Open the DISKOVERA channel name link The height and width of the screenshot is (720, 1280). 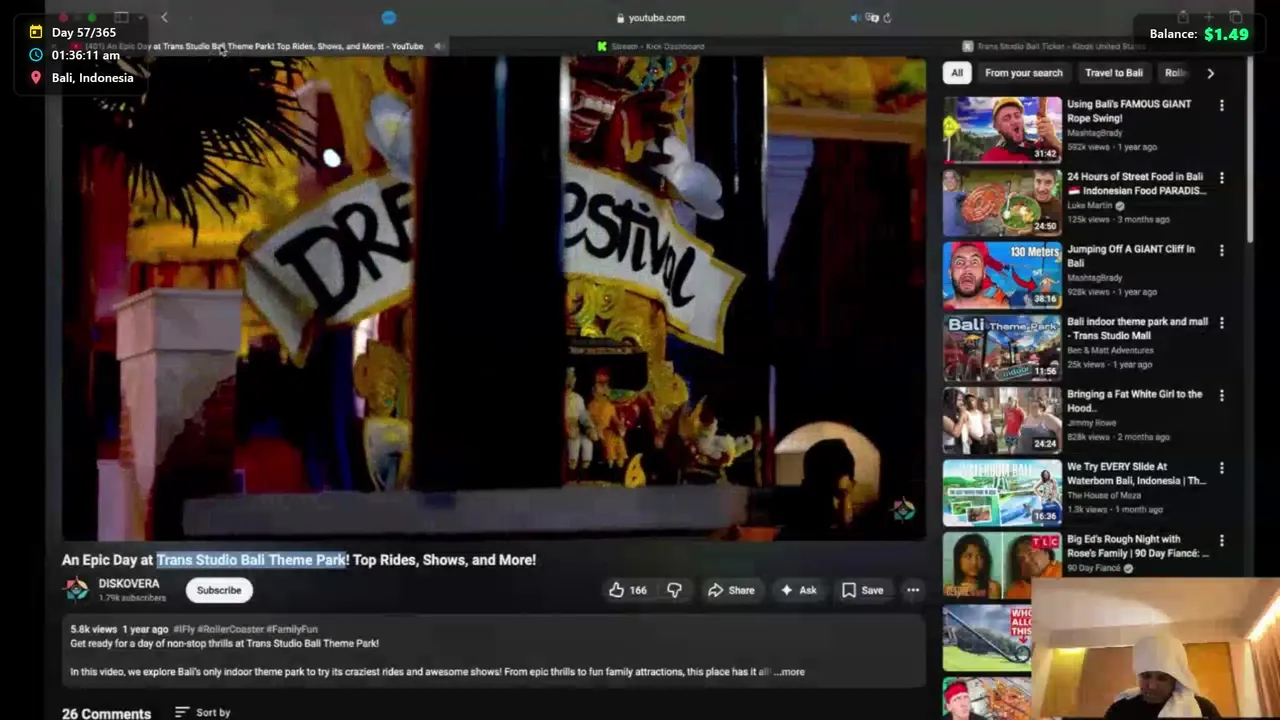(x=129, y=584)
